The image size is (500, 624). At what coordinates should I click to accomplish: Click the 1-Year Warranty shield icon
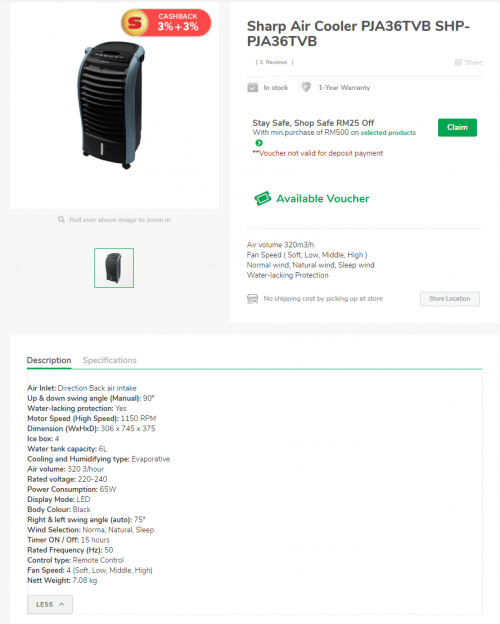pyautogui.click(x=306, y=87)
